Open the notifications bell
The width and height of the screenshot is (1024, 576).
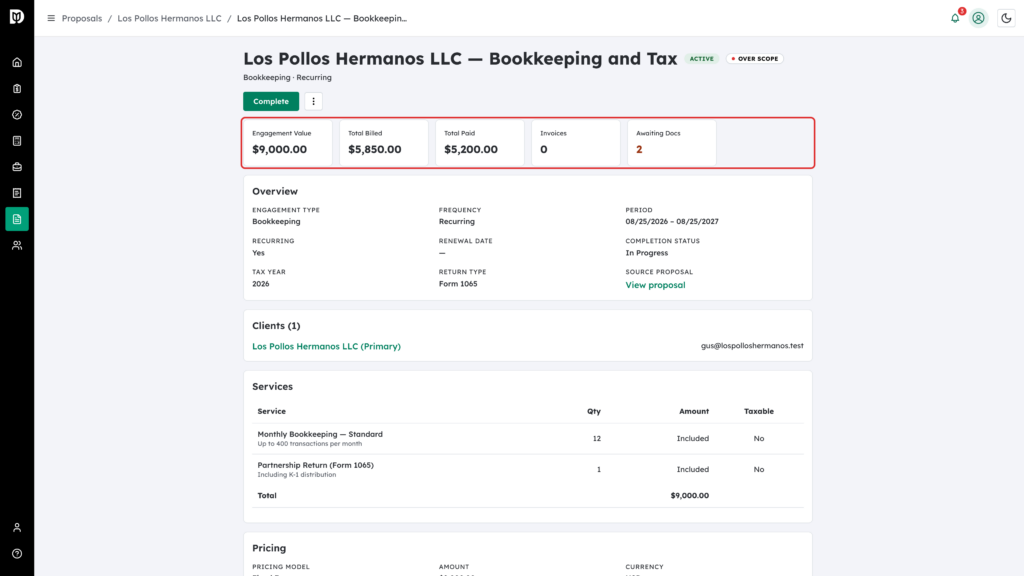[x=955, y=18]
